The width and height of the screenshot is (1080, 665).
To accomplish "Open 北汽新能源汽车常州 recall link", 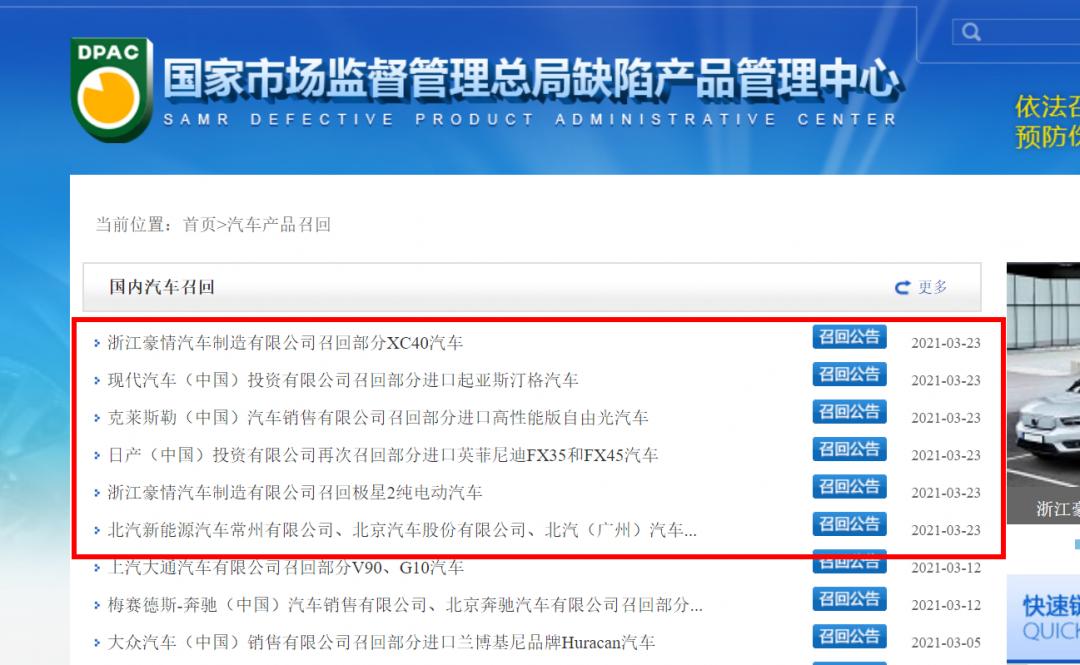I will pyautogui.click(x=402, y=530).
